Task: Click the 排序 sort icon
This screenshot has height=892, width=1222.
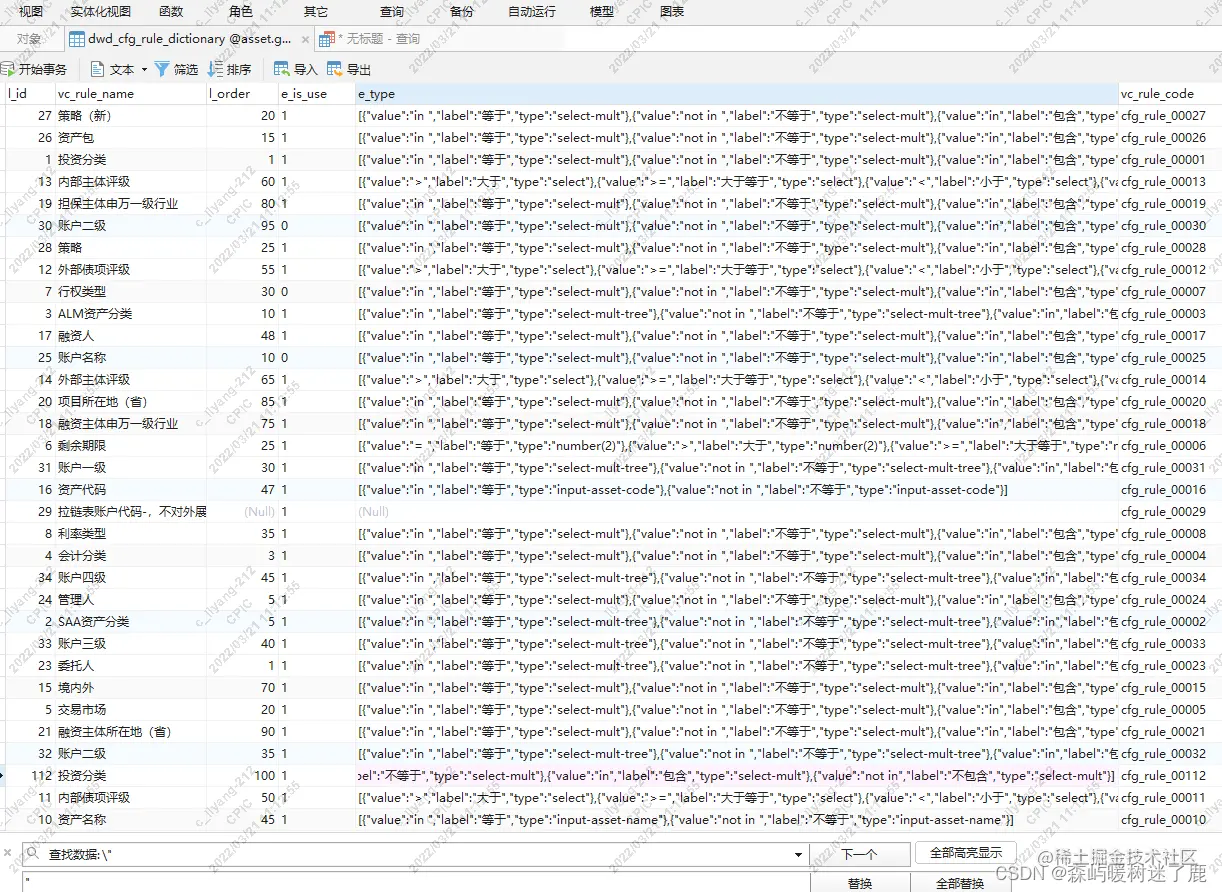Action: click(x=215, y=69)
